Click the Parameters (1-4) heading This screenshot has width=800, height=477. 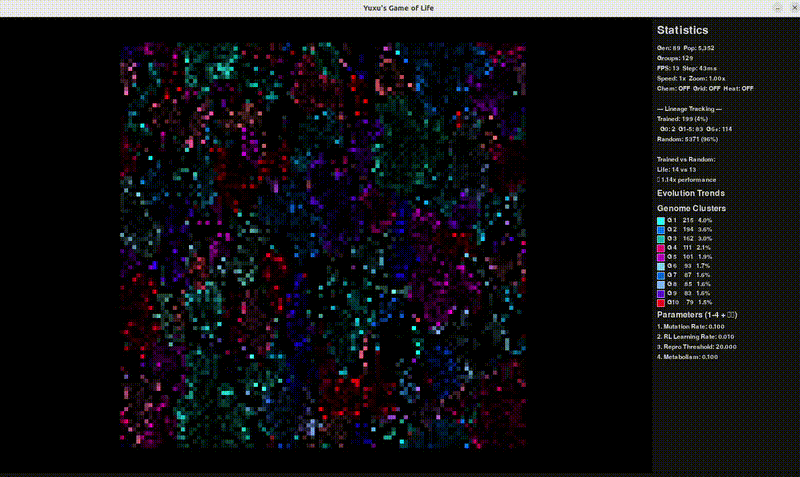pyautogui.click(x=697, y=315)
